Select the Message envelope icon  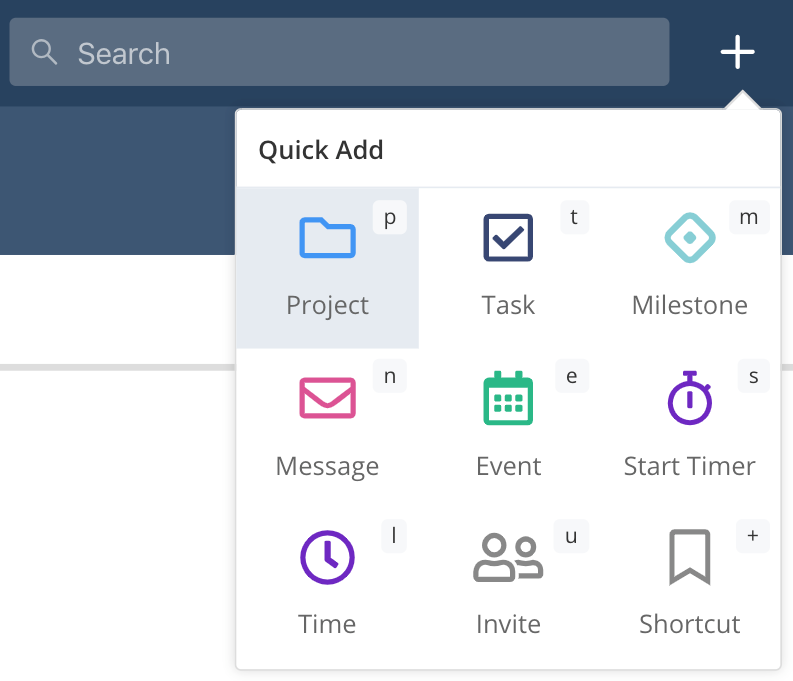coord(327,398)
